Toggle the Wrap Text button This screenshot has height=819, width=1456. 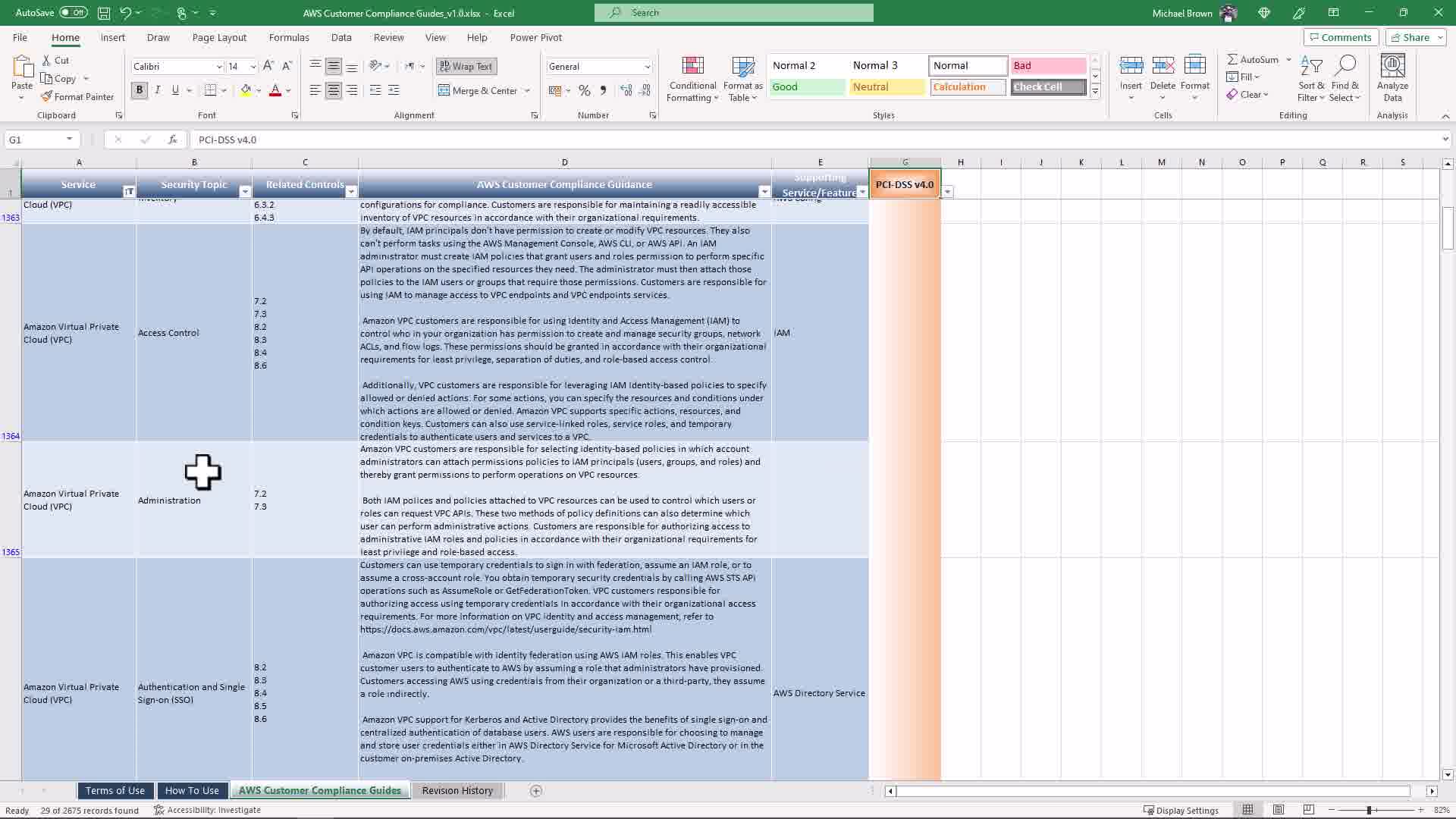point(466,67)
